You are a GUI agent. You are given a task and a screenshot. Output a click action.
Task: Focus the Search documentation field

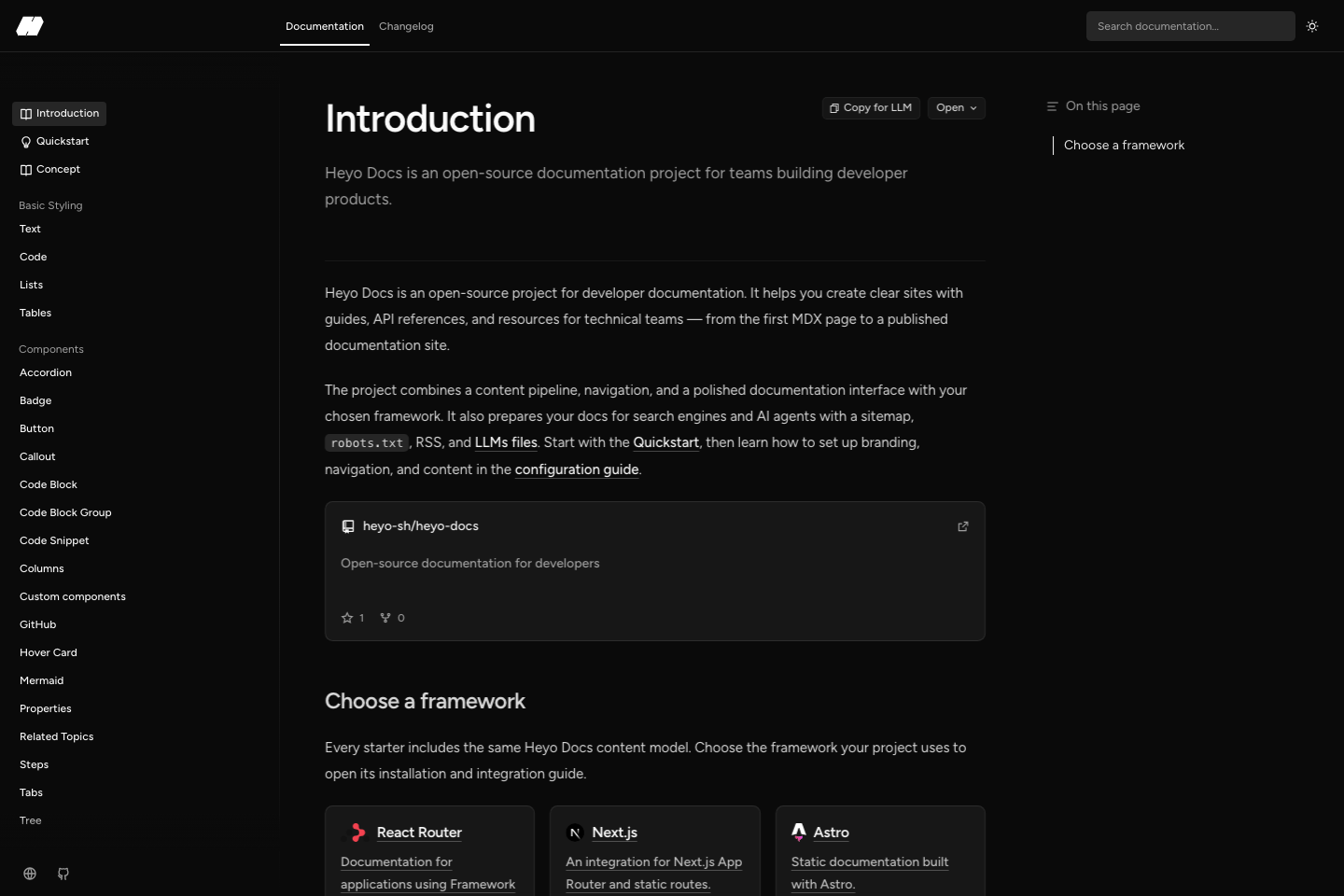coord(1191,26)
